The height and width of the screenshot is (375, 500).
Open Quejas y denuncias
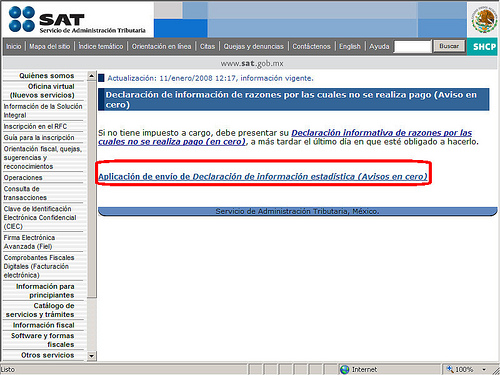click(x=253, y=46)
